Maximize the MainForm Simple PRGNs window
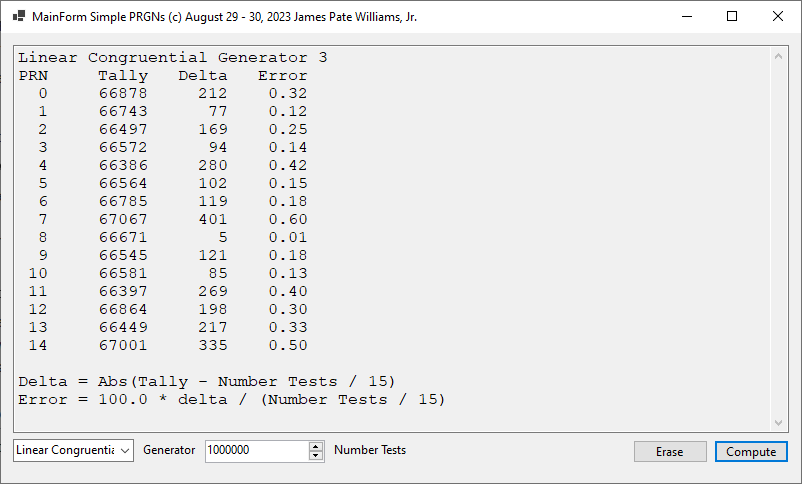 (732, 17)
